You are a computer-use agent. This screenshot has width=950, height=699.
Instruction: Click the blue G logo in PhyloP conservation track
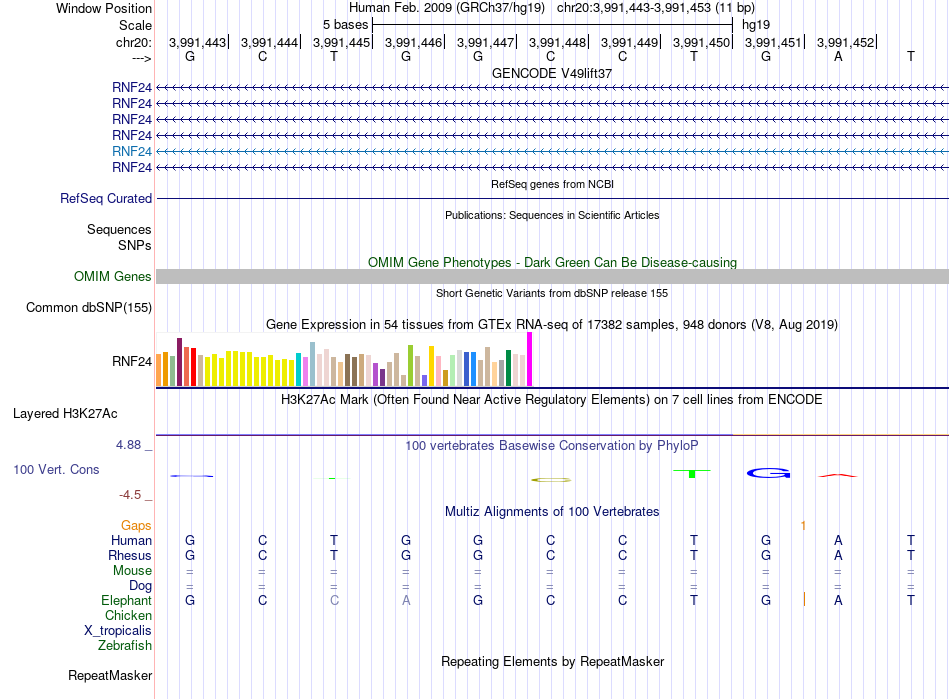(768, 473)
